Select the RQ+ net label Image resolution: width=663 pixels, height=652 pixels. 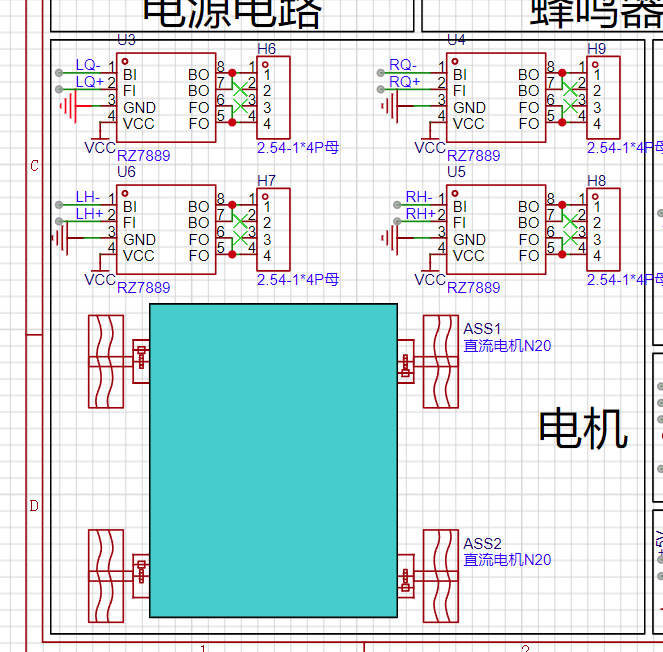pyautogui.click(x=405, y=82)
